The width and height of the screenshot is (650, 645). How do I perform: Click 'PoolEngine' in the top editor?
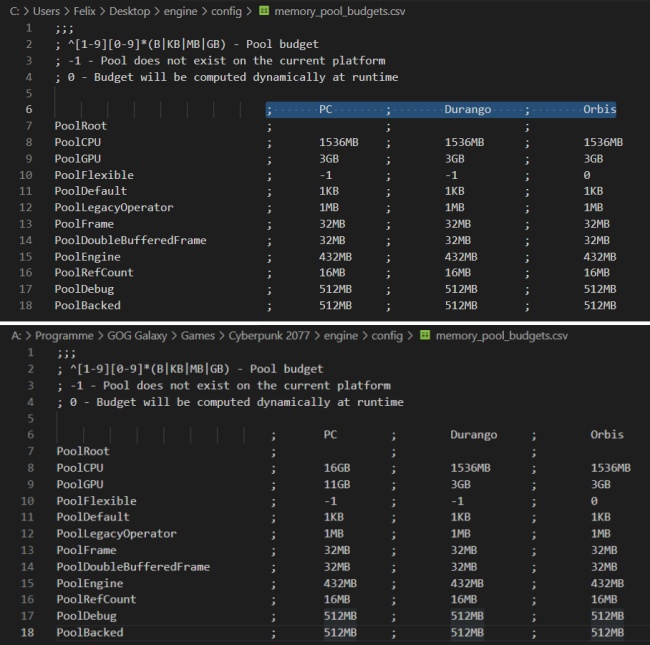tap(87, 257)
